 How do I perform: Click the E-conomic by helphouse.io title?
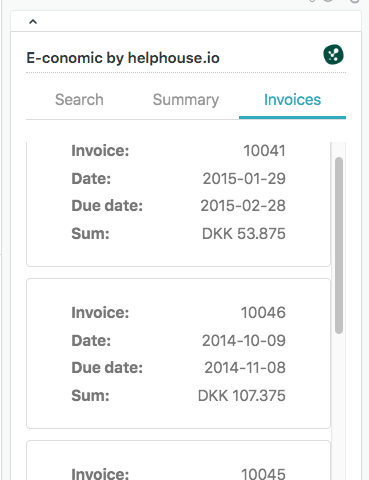click(123, 58)
